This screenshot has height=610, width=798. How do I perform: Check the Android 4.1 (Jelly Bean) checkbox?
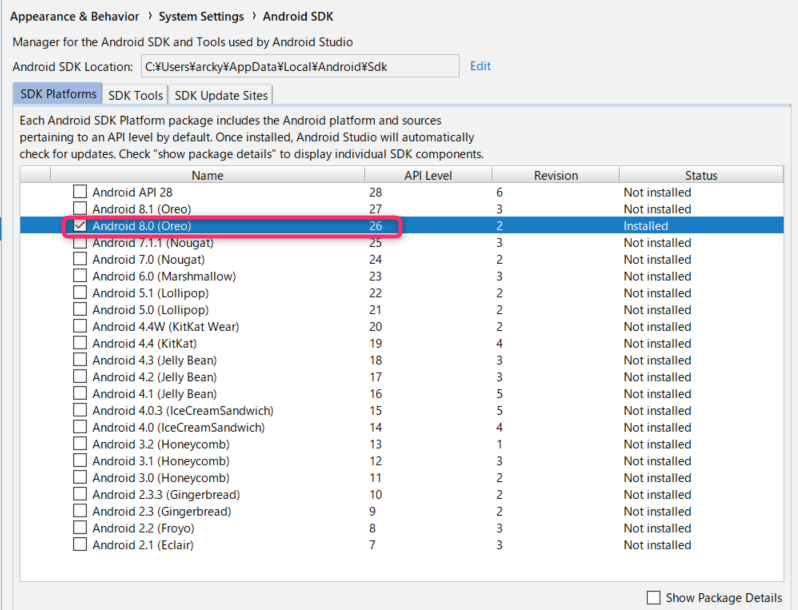(x=80, y=393)
